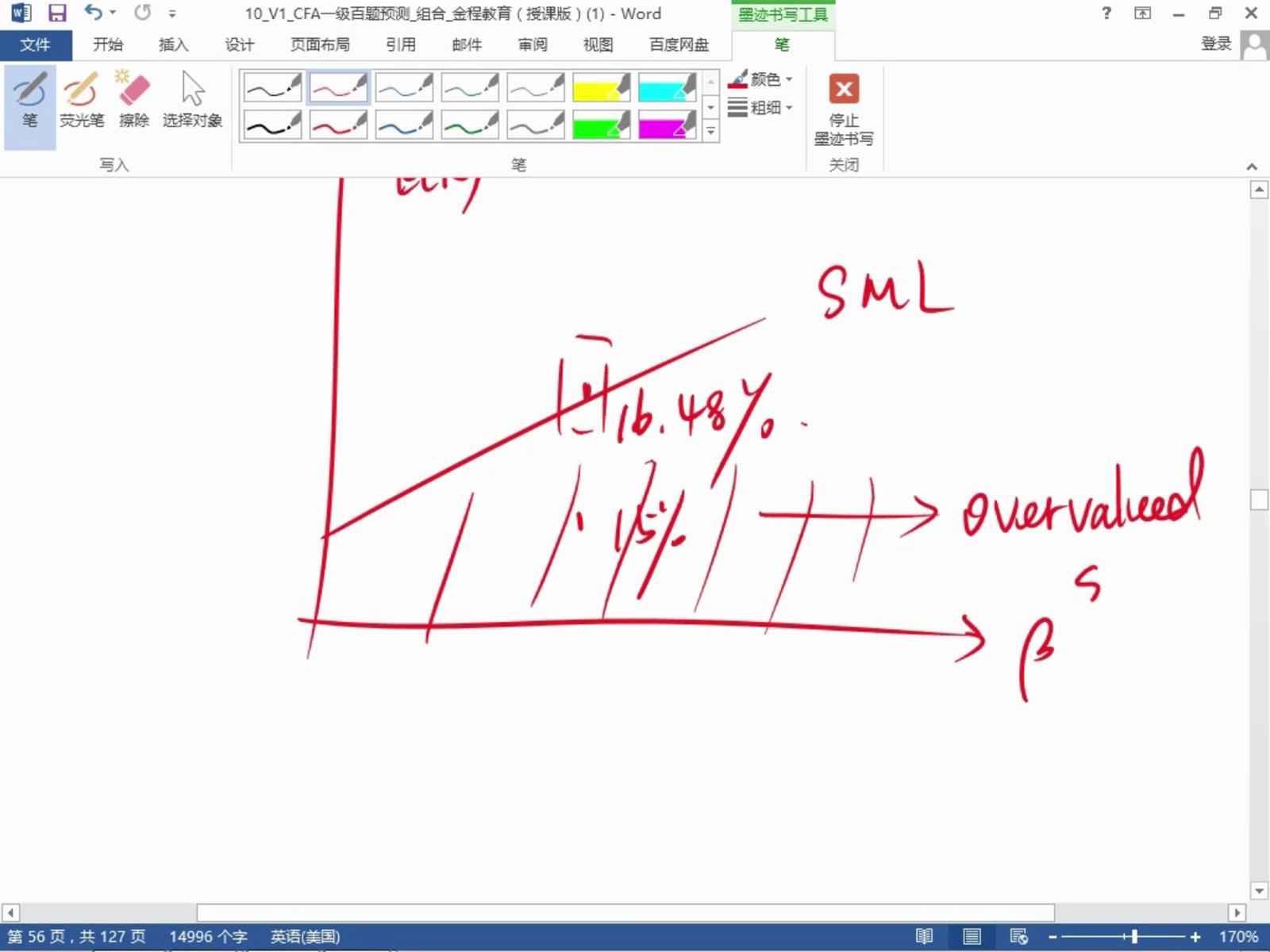
Task: Switch to web layout view
Action: [1018, 937]
